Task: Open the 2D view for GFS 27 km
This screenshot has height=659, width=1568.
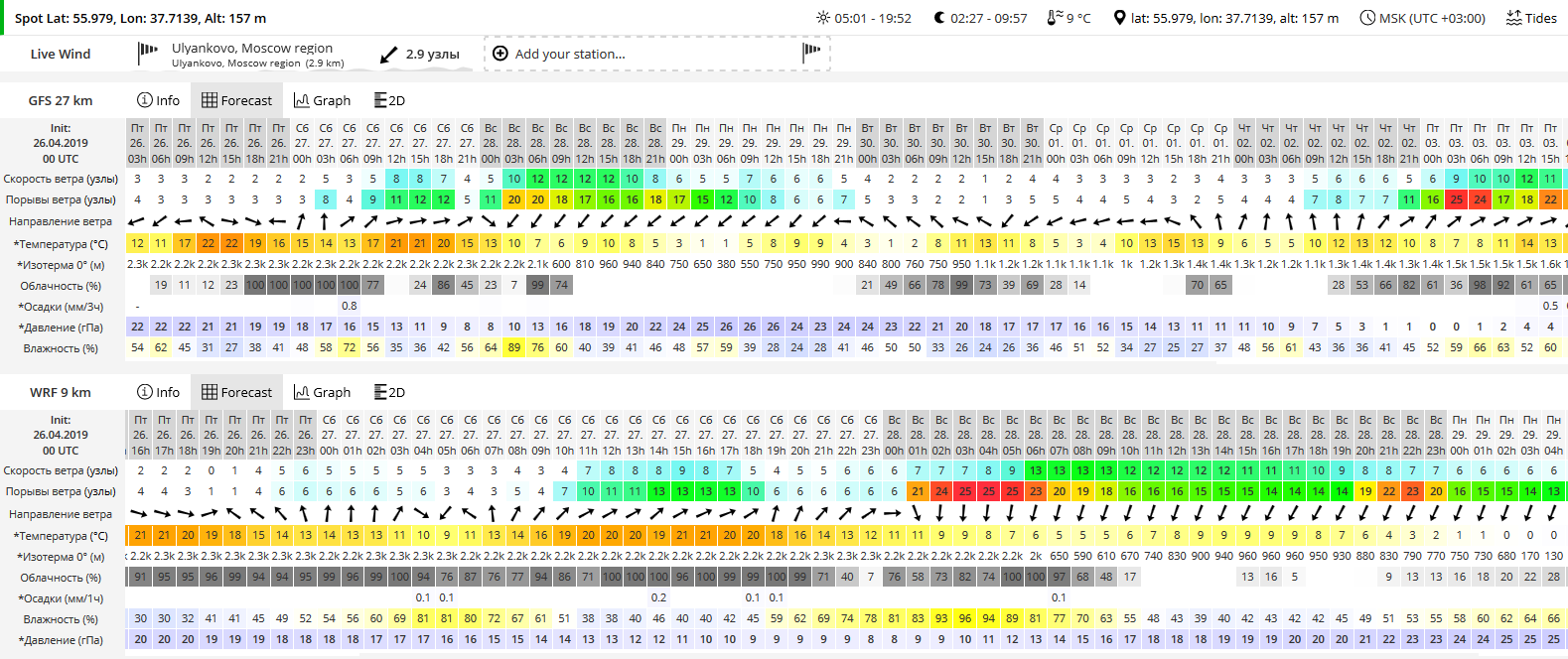Action: [x=389, y=100]
